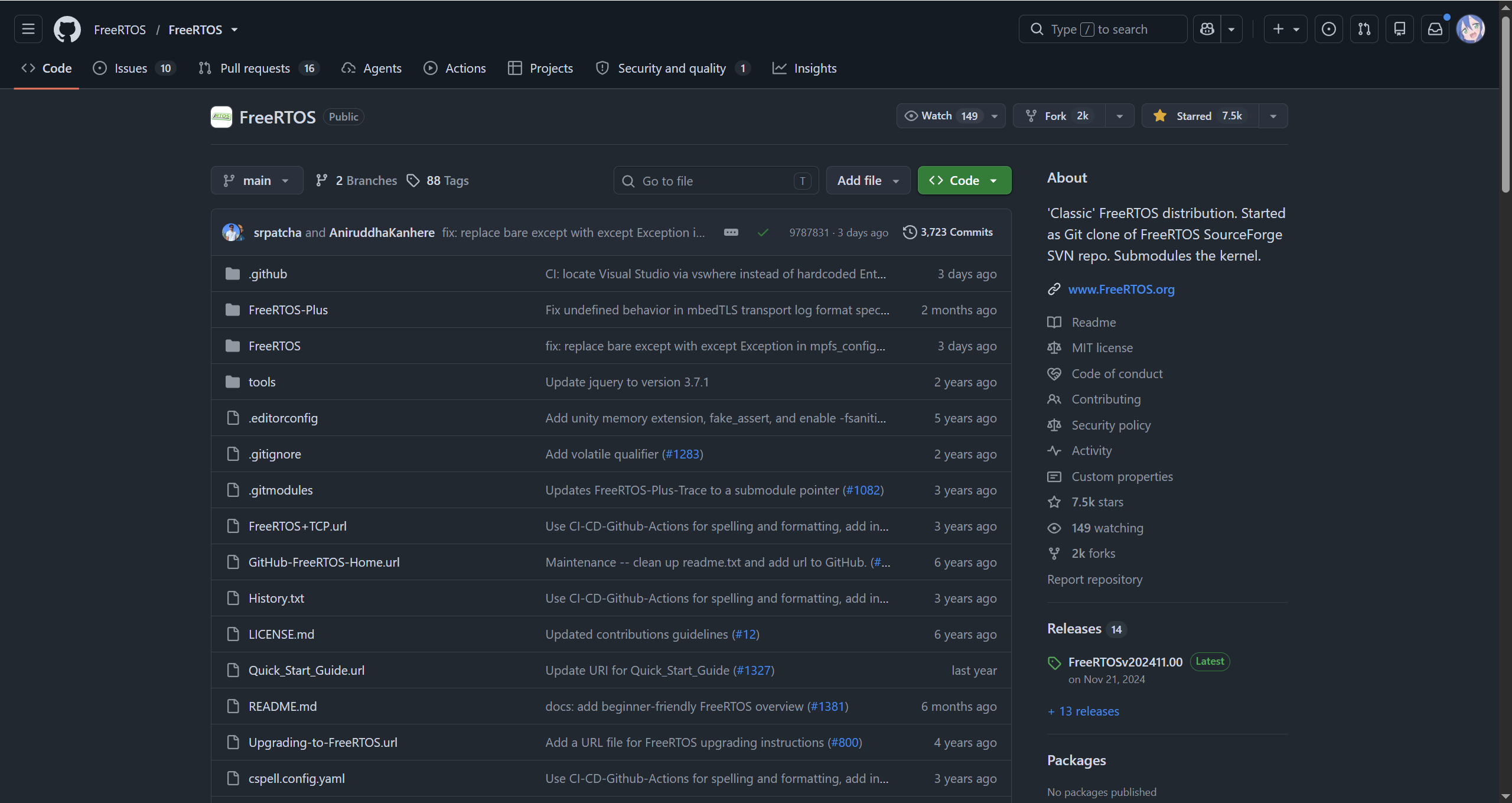Open srpatcha's profile link

tap(278, 232)
